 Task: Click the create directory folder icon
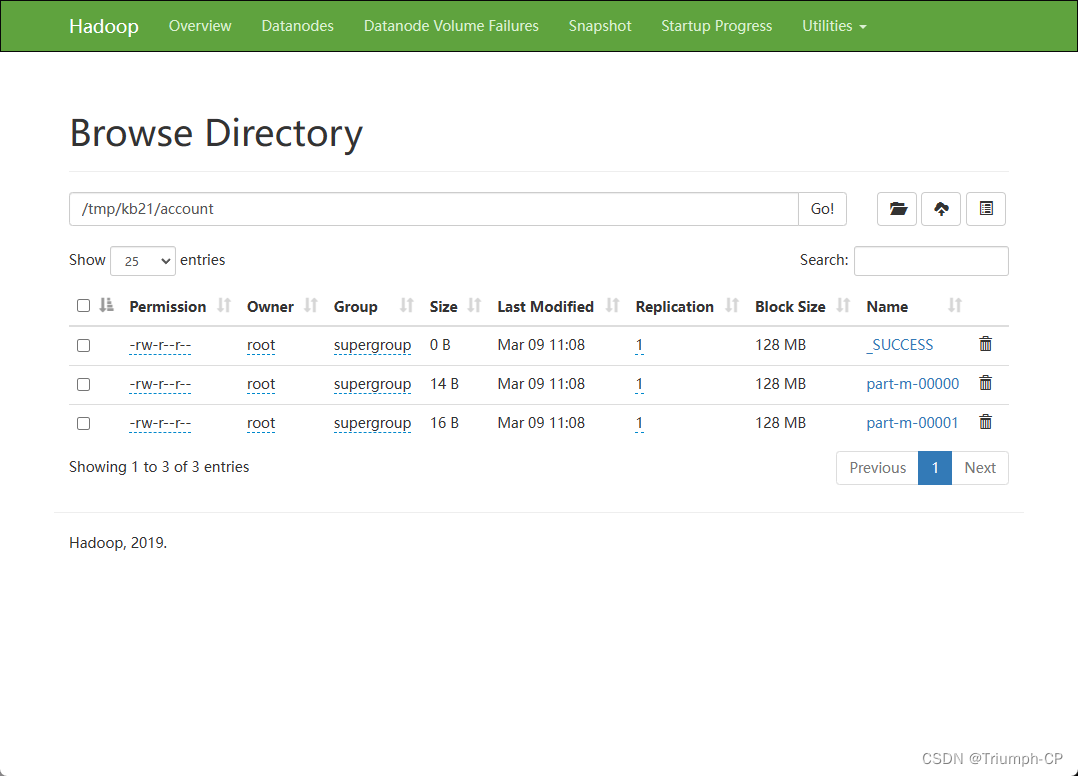(897, 209)
